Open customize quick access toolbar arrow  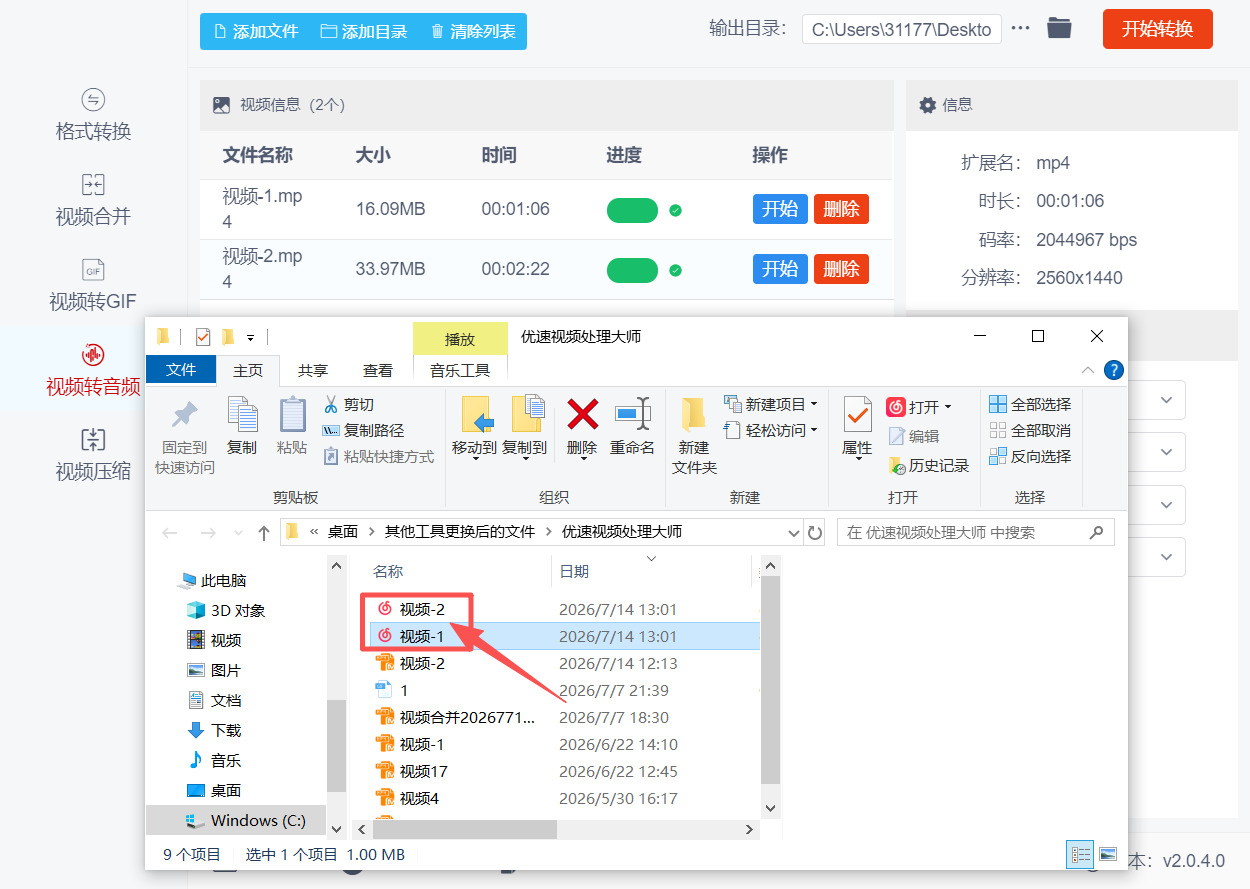pyautogui.click(x=251, y=337)
